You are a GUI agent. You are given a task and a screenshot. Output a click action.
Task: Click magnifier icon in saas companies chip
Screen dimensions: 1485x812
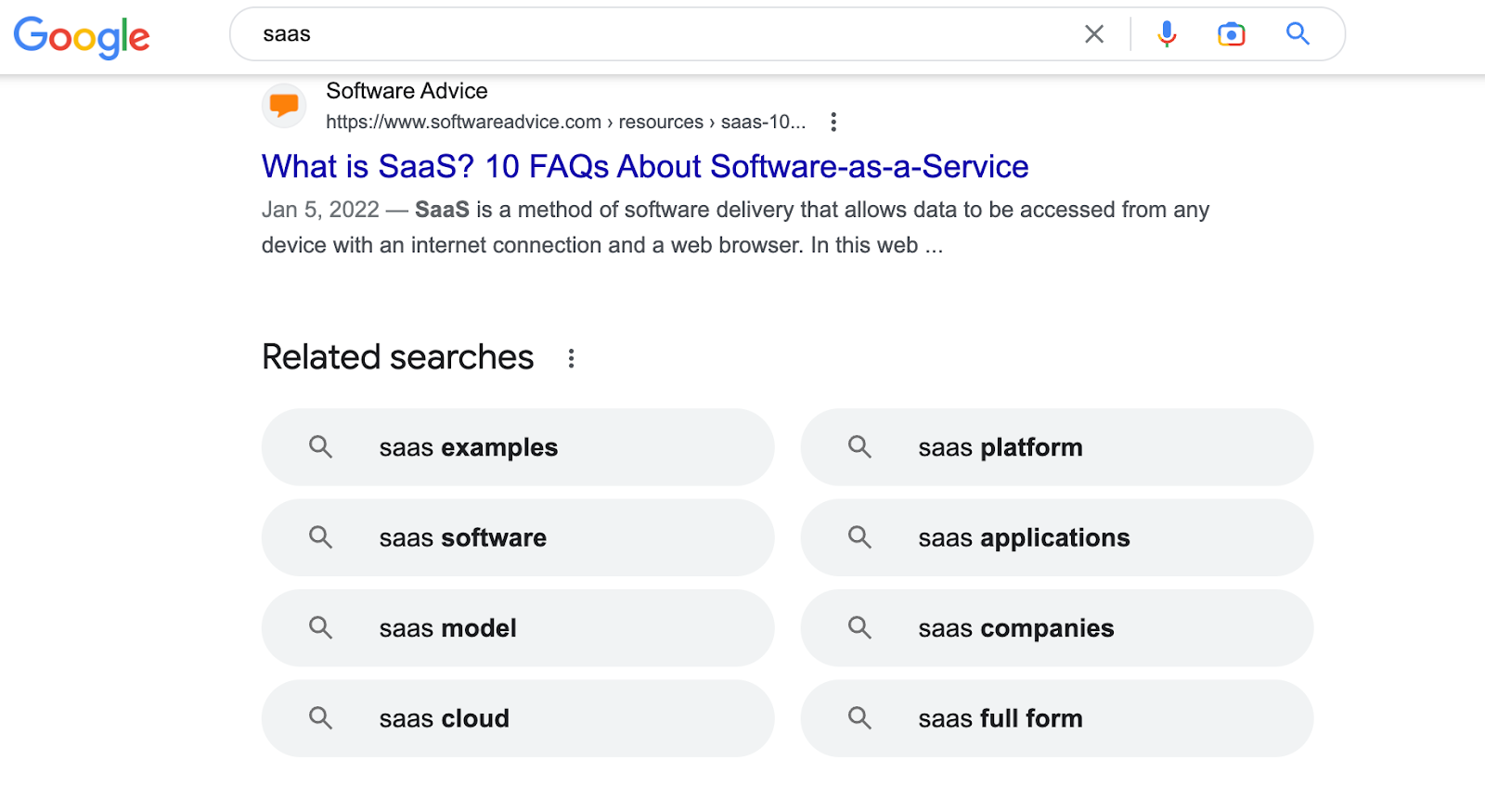[859, 628]
